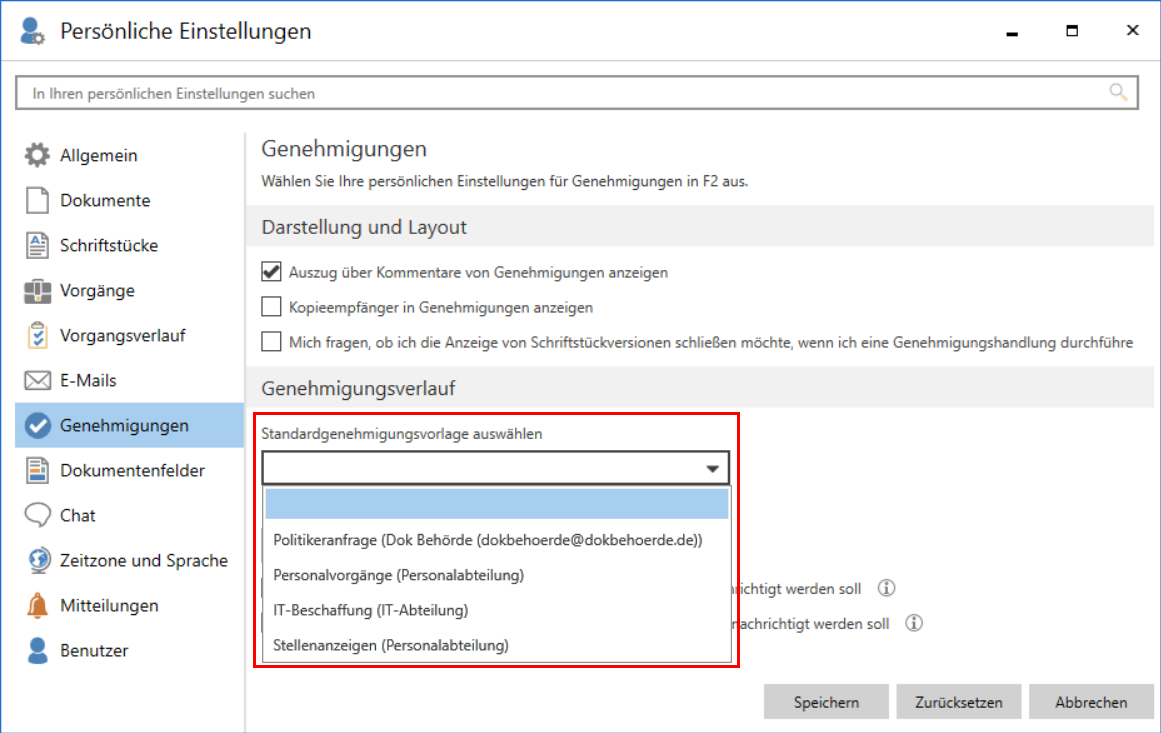Click the E-Mails envelope icon
Image resolution: width=1161 pixels, height=733 pixels.
click(x=37, y=381)
